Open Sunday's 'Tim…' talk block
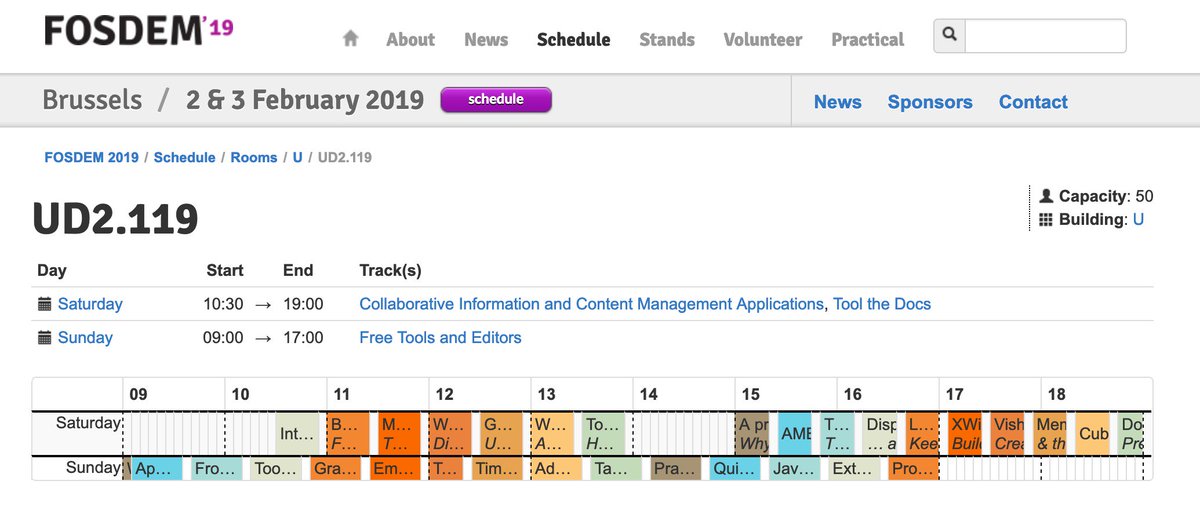The width and height of the screenshot is (1200, 510). click(496, 468)
